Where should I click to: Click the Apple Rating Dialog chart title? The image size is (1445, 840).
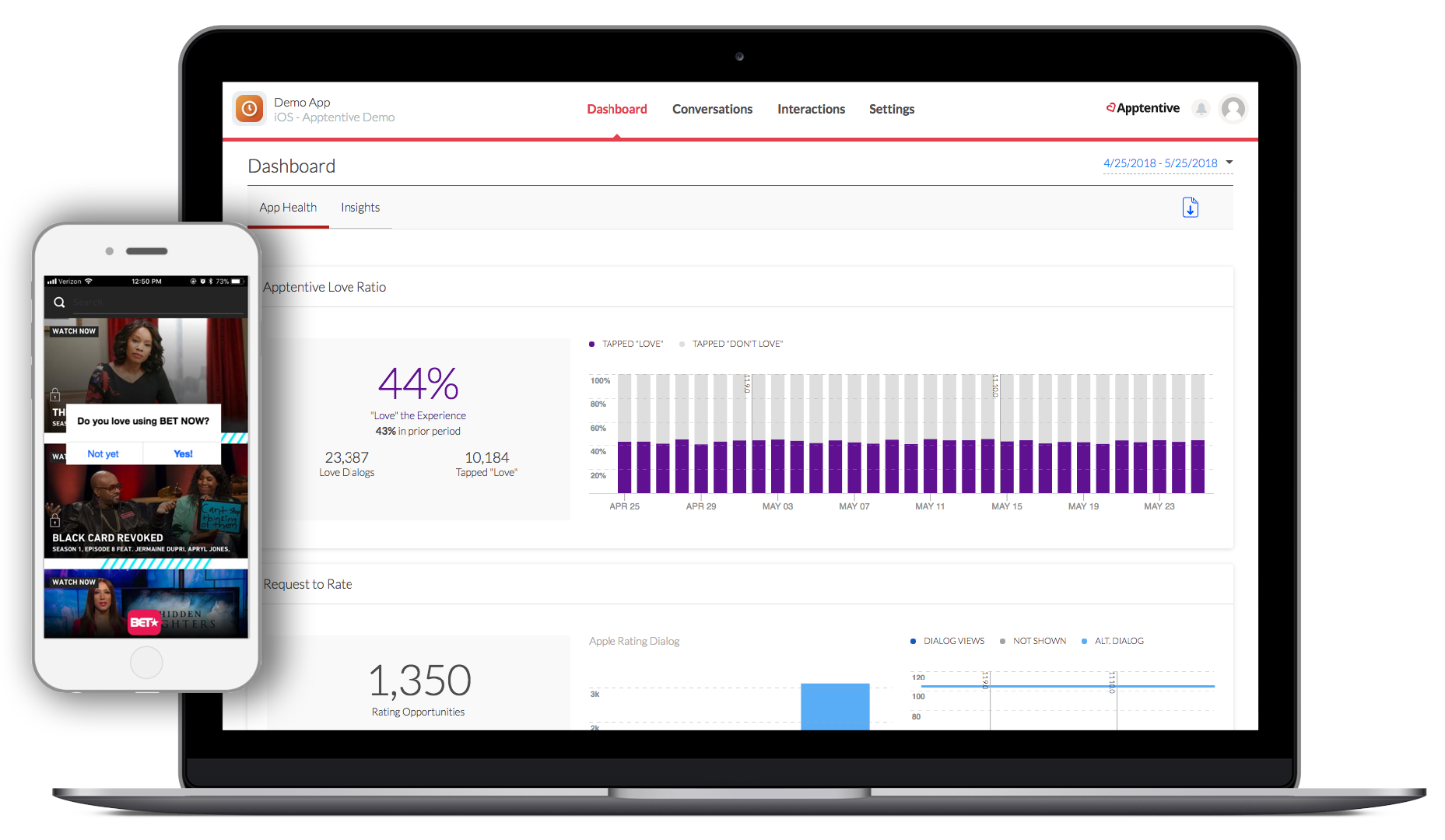[634, 641]
